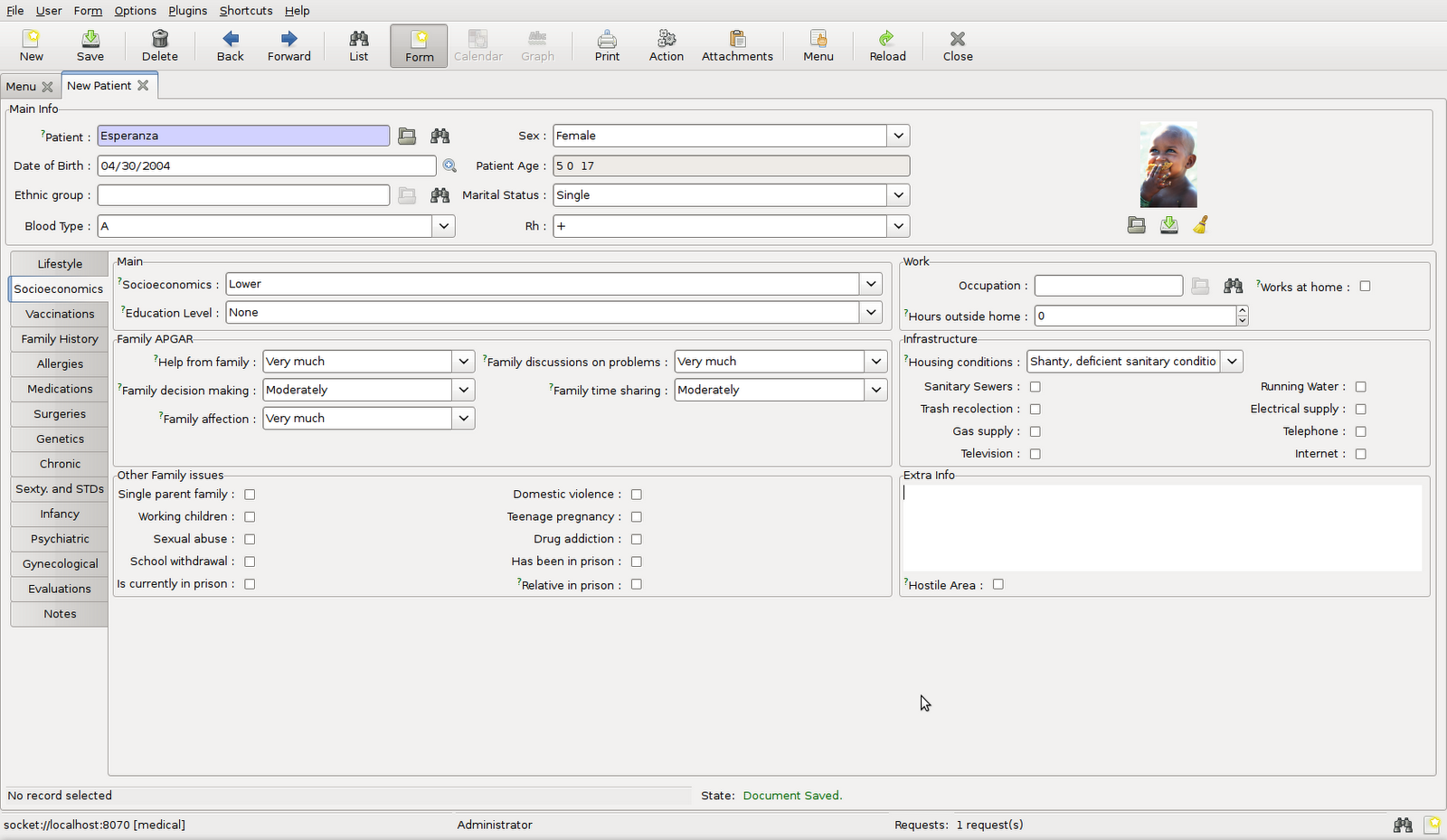The height and width of the screenshot is (840, 1447).
Task: Click the Extra Info text area
Action: point(1162,528)
